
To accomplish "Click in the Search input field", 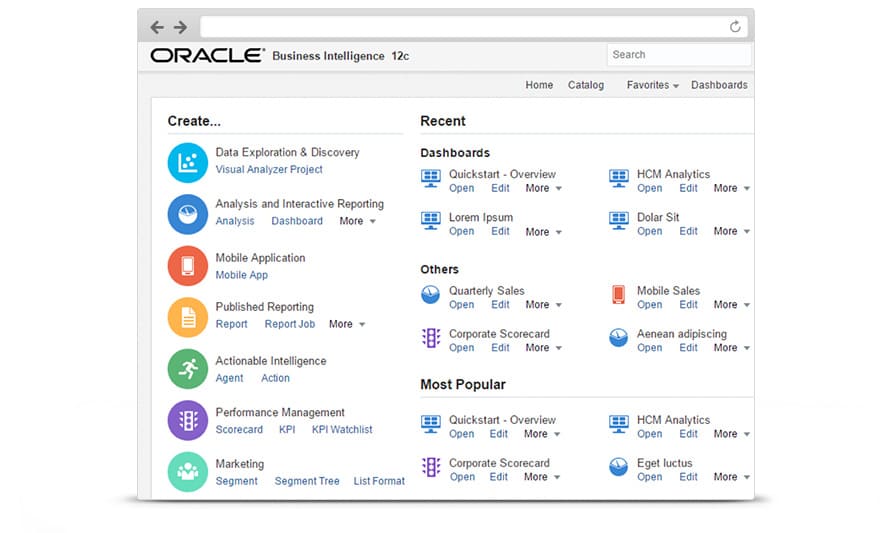I will point(677,55).
